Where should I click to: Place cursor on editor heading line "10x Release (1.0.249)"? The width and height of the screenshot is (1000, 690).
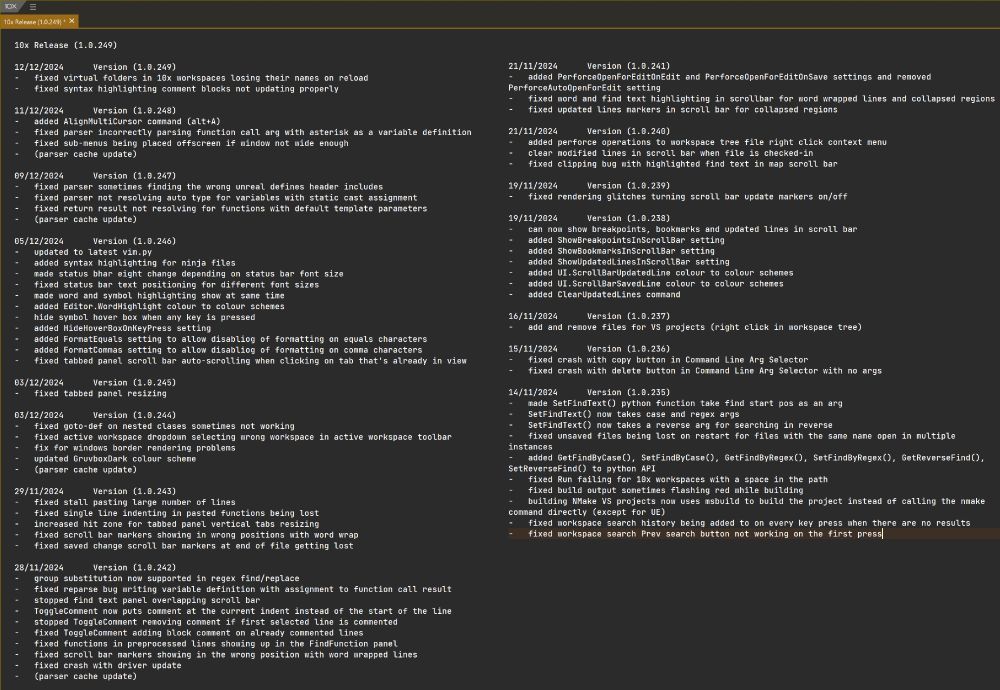(66, 45)
